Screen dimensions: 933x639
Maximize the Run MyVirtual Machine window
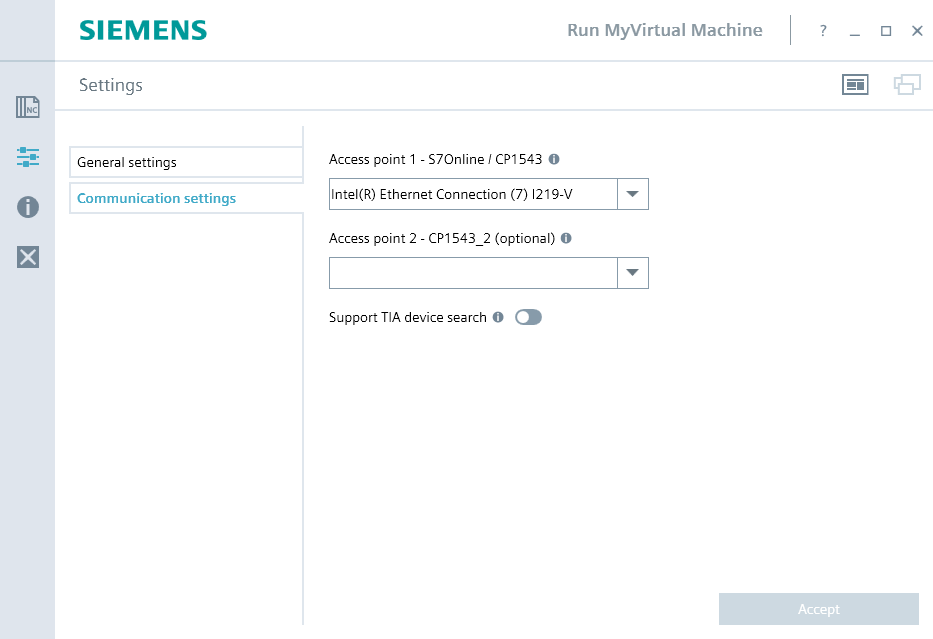coord(886,31)
